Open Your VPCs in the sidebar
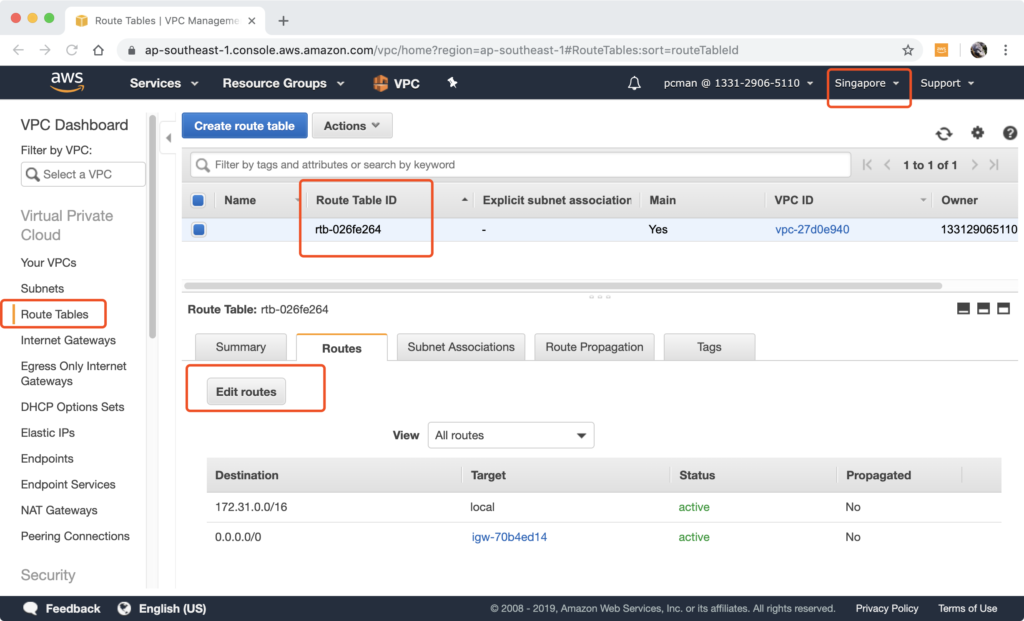 tap(48, 263)
